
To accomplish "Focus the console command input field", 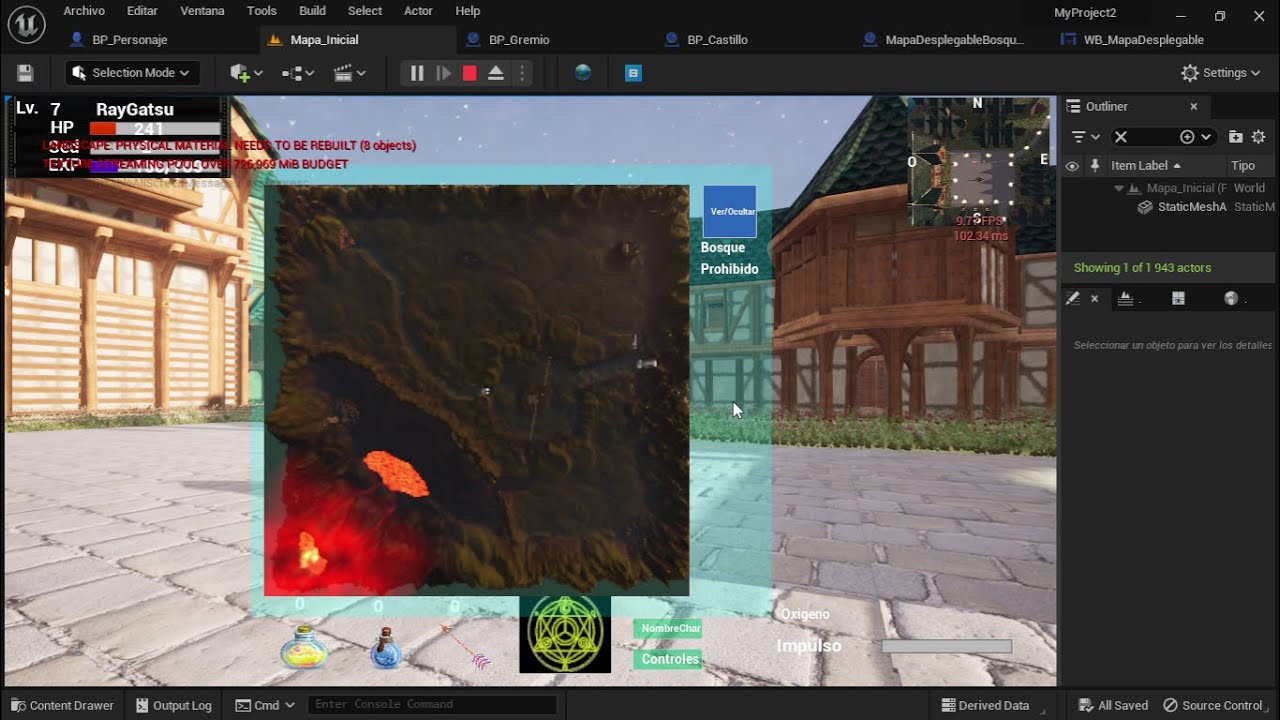I will tap(432, 705).
